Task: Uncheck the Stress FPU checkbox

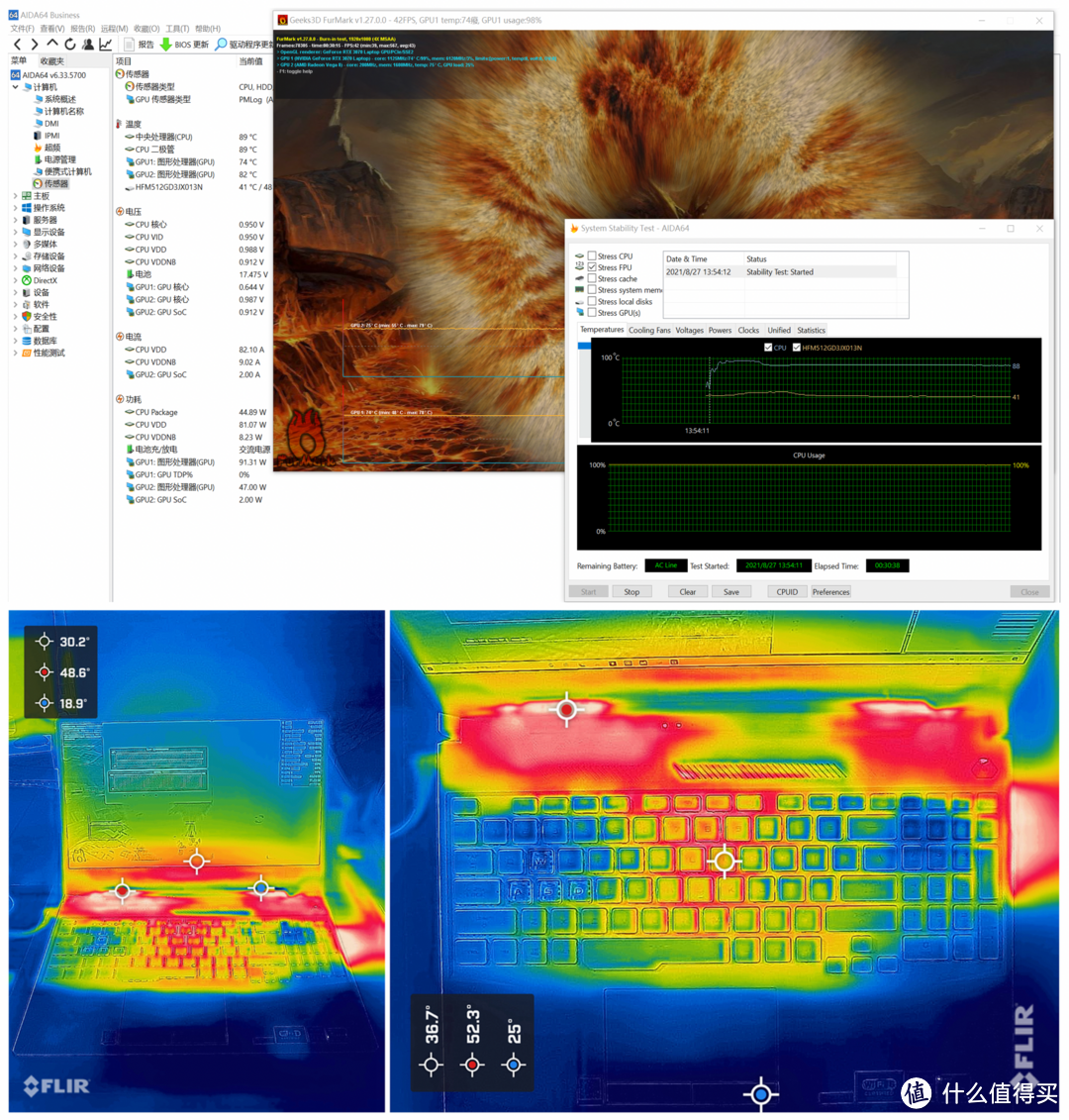Action: (592, 267)
